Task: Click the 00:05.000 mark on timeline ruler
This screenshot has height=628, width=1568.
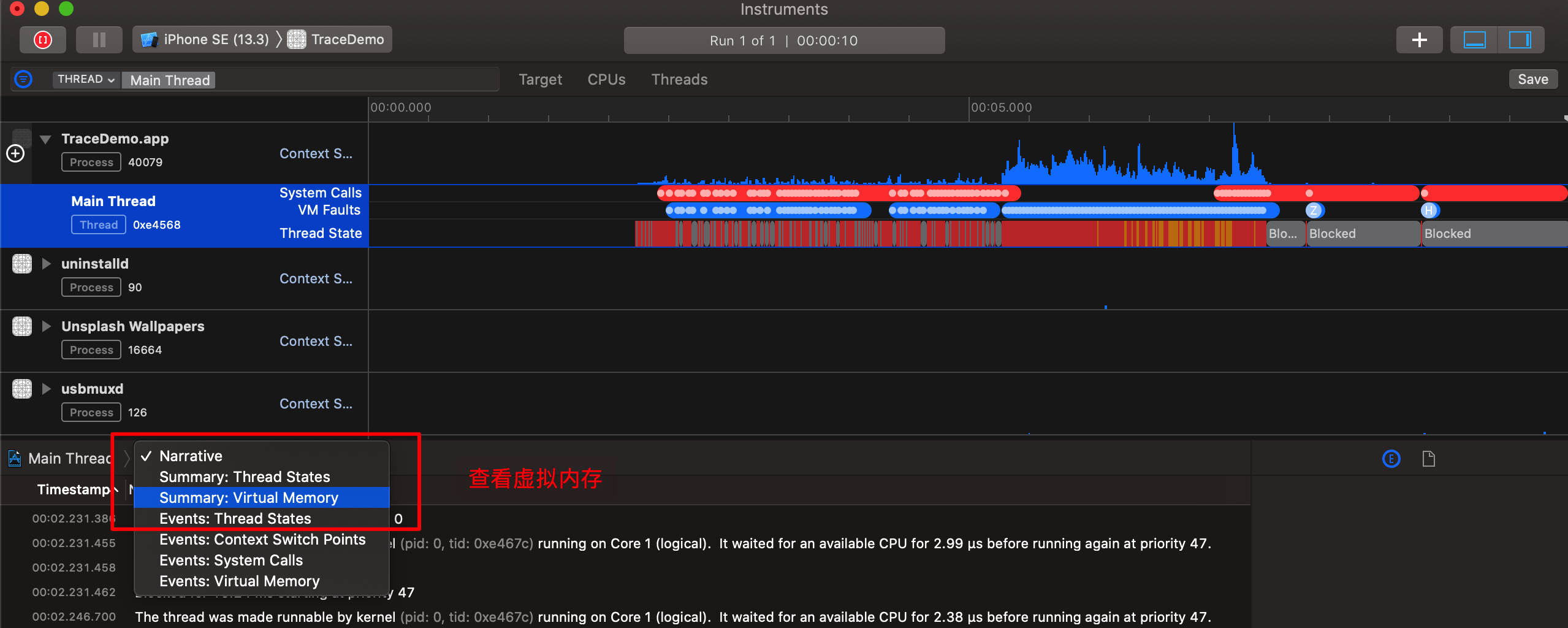Action: tap(1001, 107)
